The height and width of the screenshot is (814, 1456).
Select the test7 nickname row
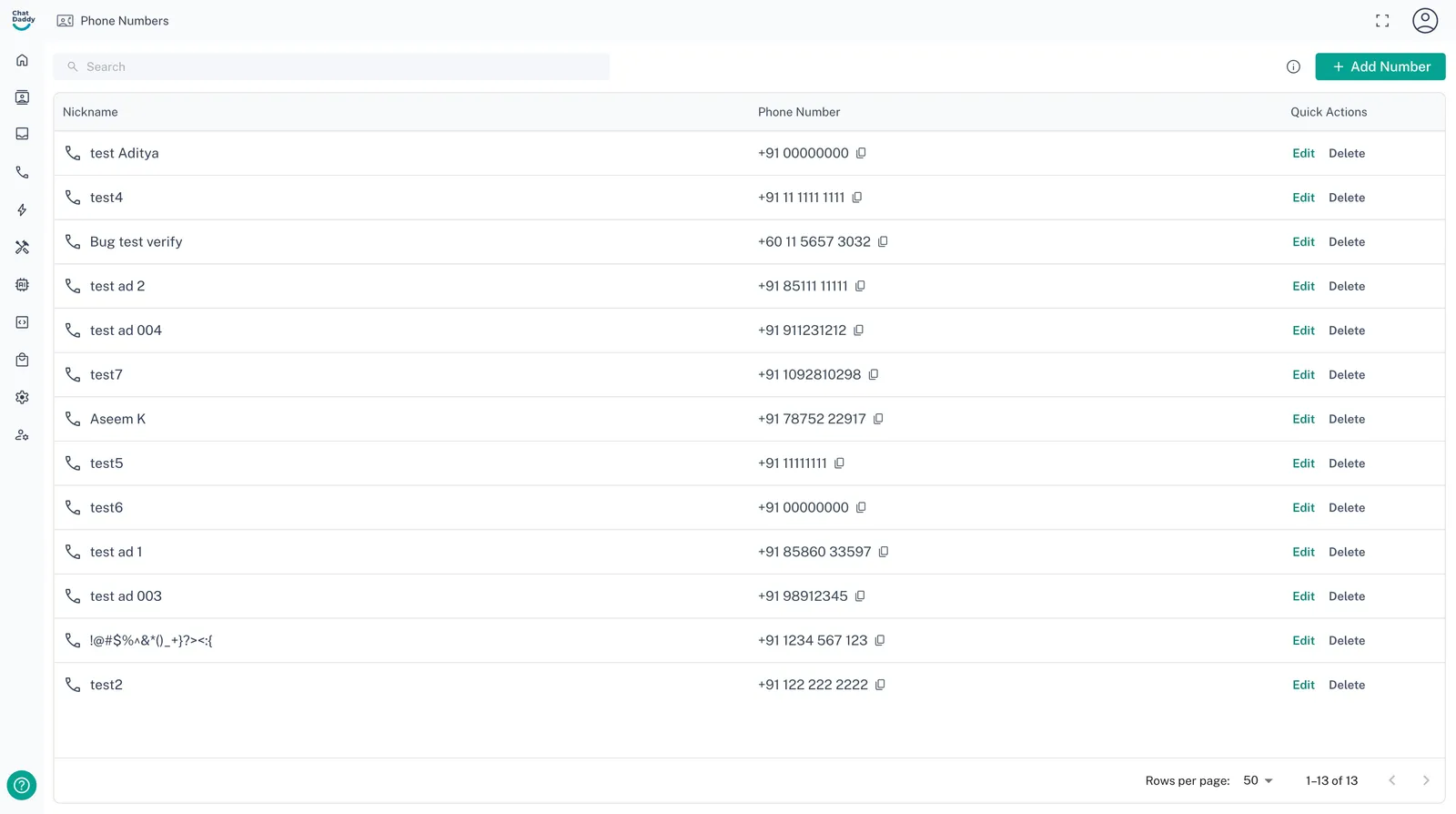click(x=106, y=374)
